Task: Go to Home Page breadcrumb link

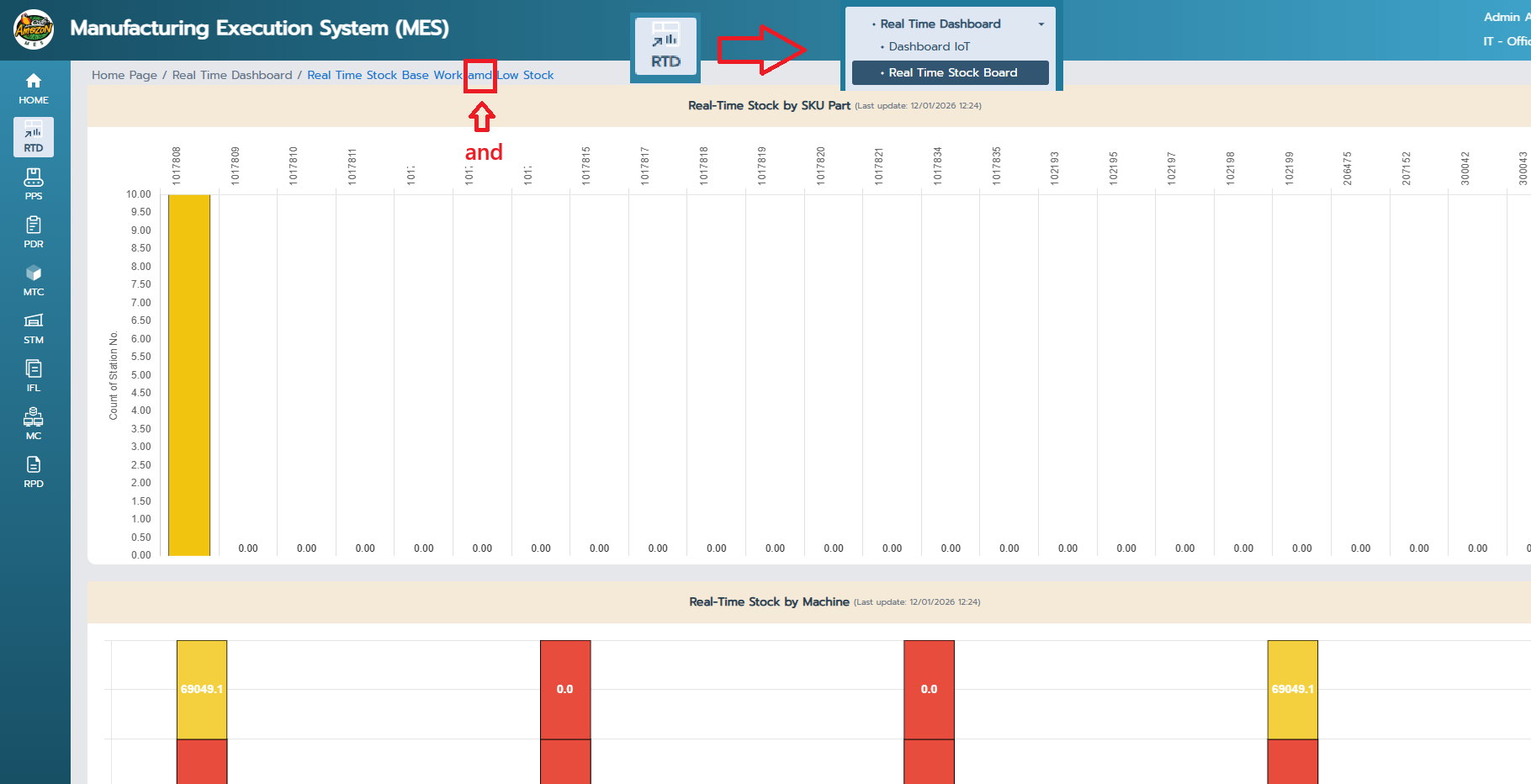Action: 124,76
